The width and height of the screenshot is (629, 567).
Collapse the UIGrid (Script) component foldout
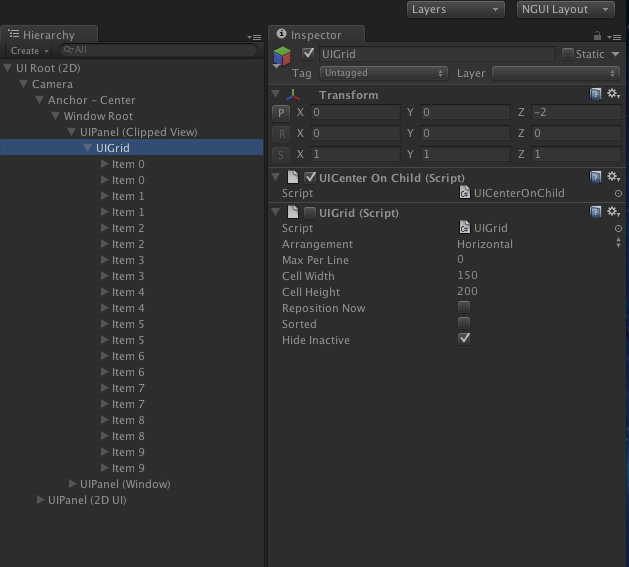point(276,212)
